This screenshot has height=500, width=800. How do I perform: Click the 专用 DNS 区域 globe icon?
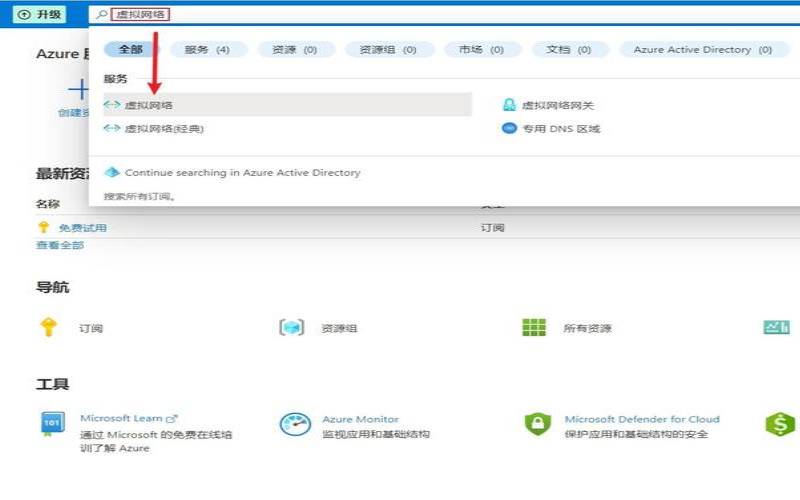point(509,128)
